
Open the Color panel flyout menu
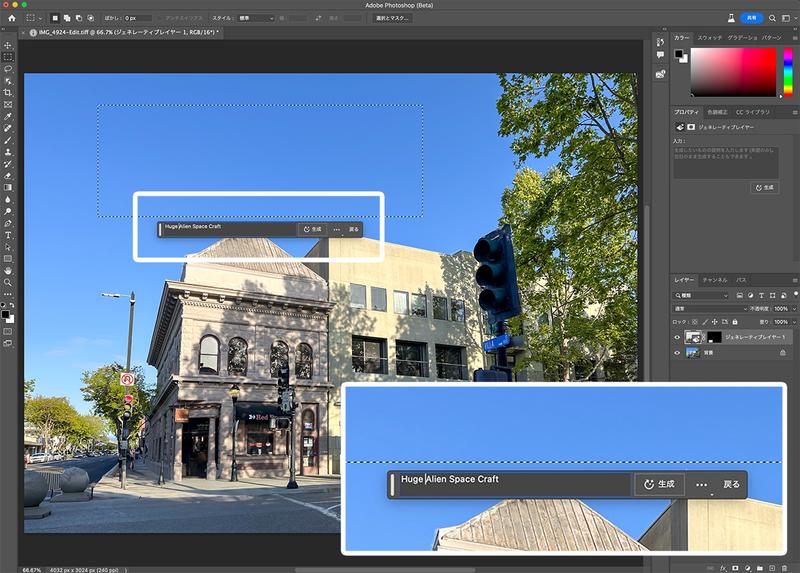[x=794, y=38]
